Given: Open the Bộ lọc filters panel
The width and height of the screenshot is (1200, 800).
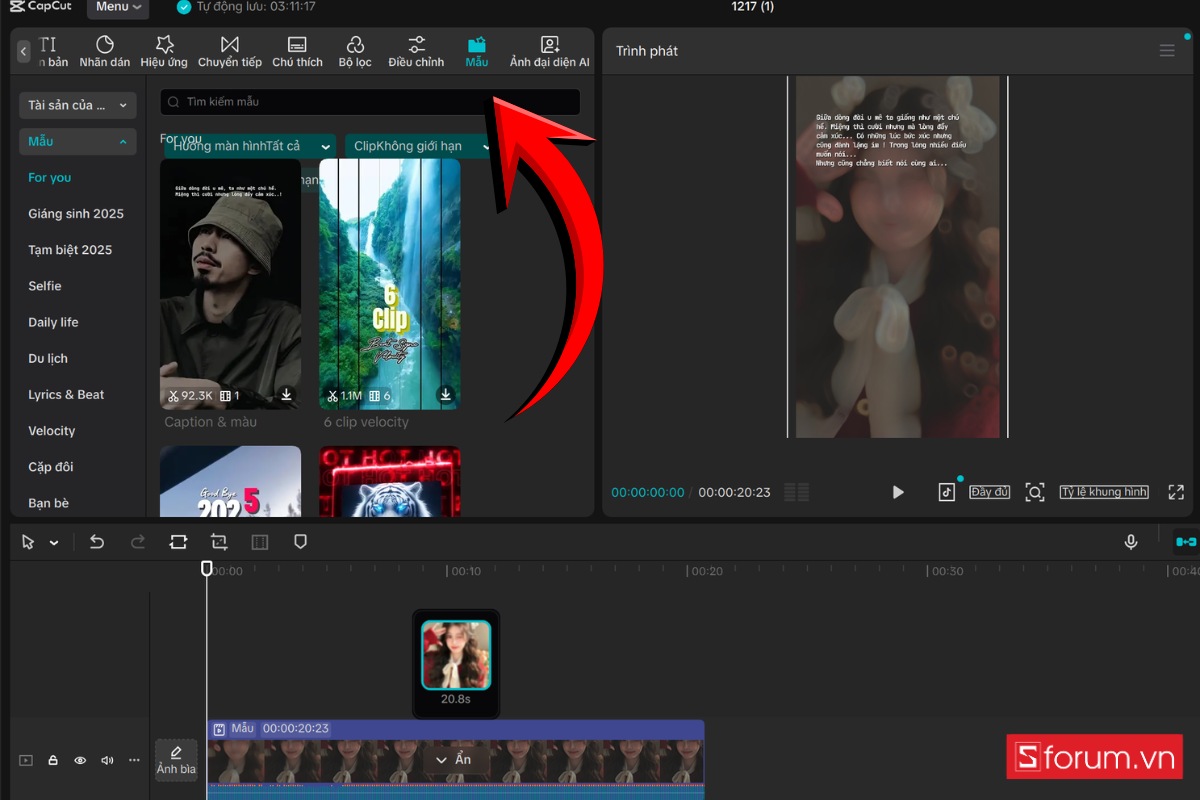Looking at the screenshot, I should [355, 51].
